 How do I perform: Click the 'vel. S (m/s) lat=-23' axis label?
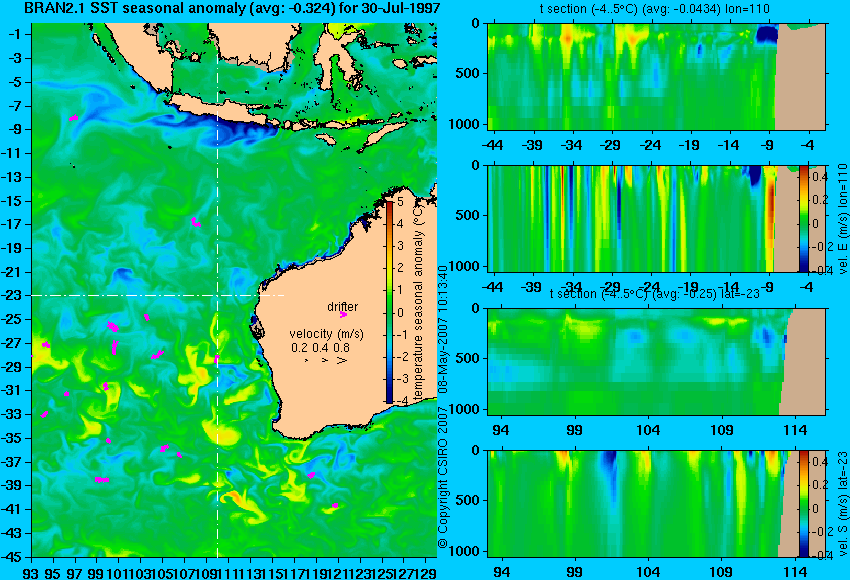[842, 504]
